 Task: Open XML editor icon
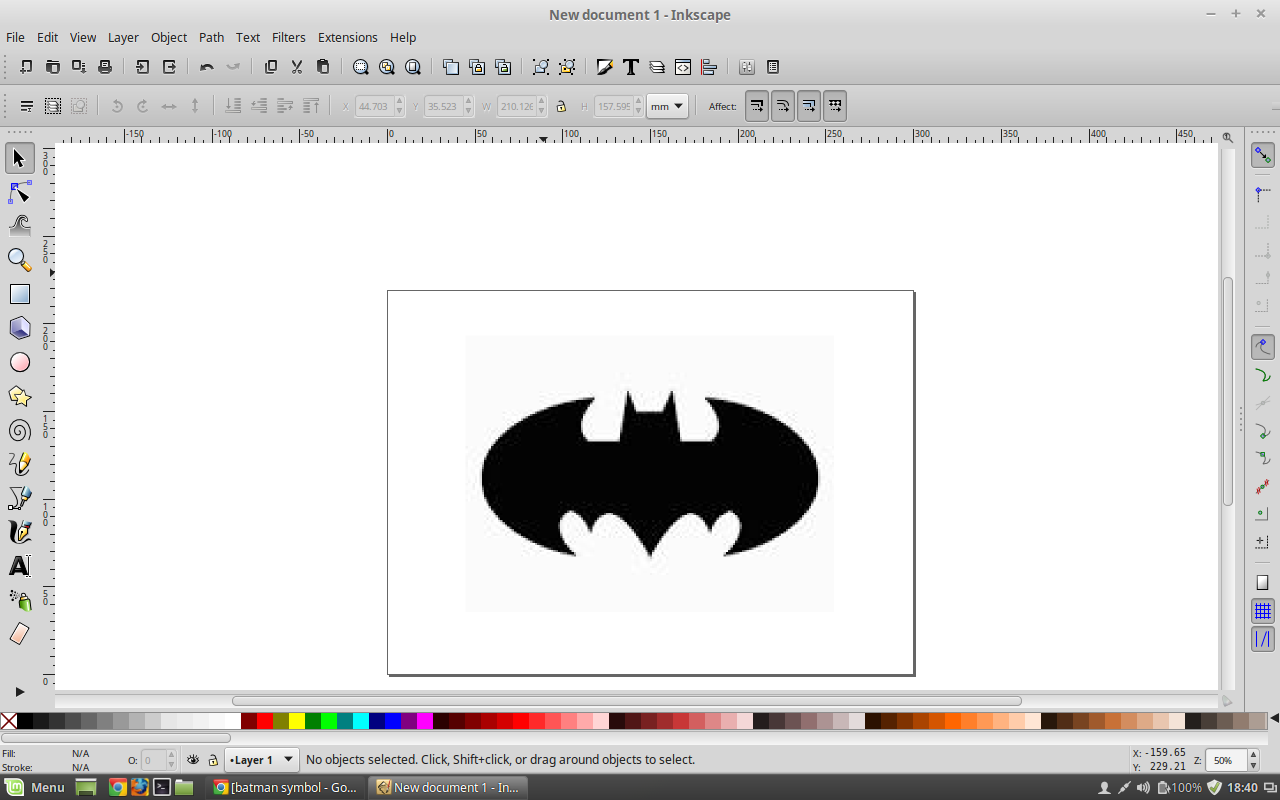683,67
